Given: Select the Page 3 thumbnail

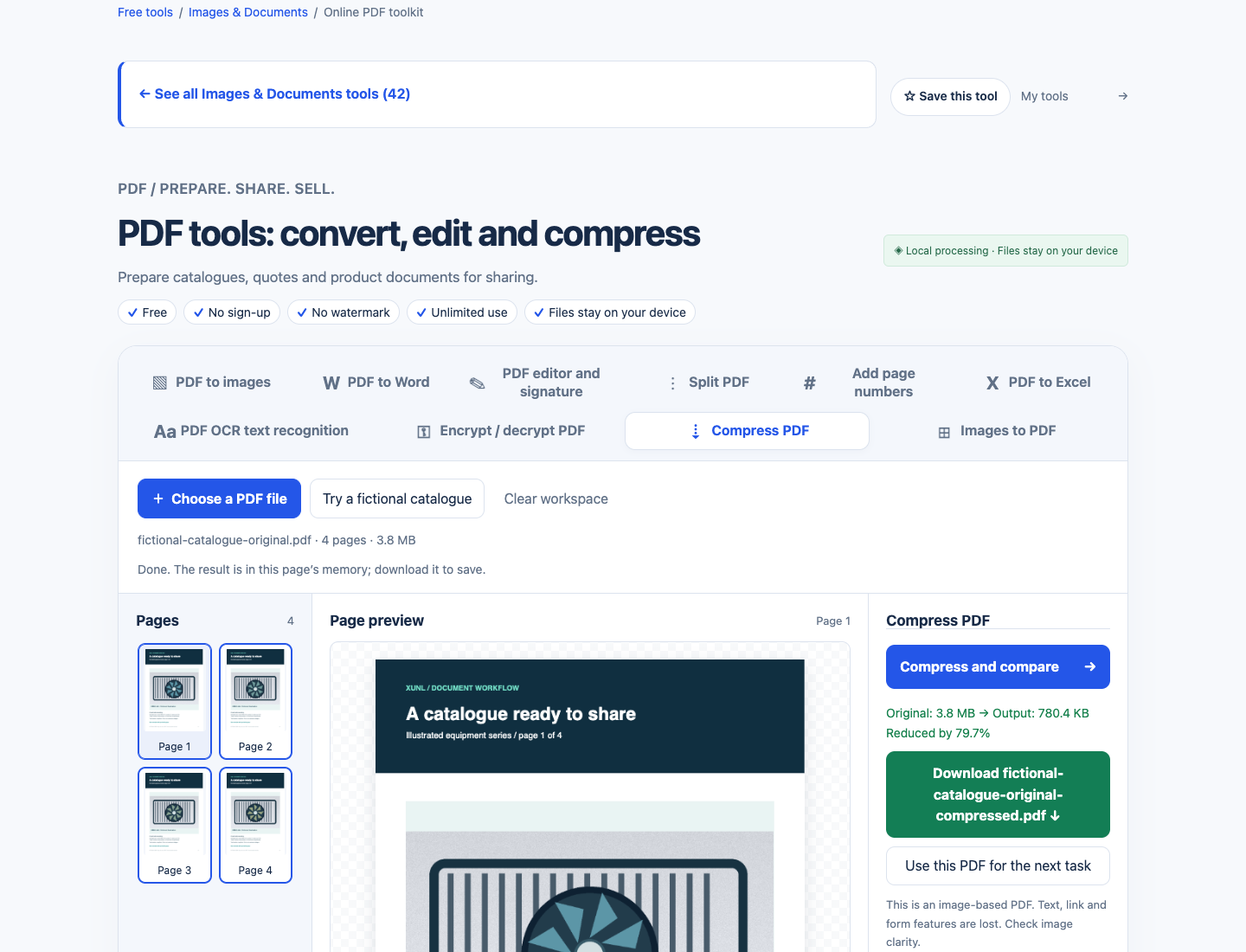Looking at the screenshot, I should [x=175, y=825].
